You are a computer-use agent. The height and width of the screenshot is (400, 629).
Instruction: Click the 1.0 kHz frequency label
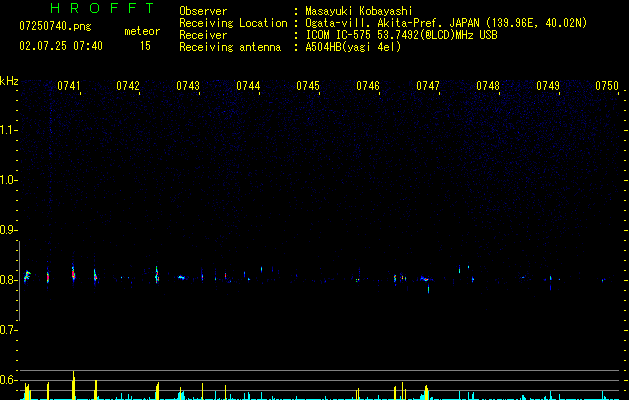tap(8, 180)
